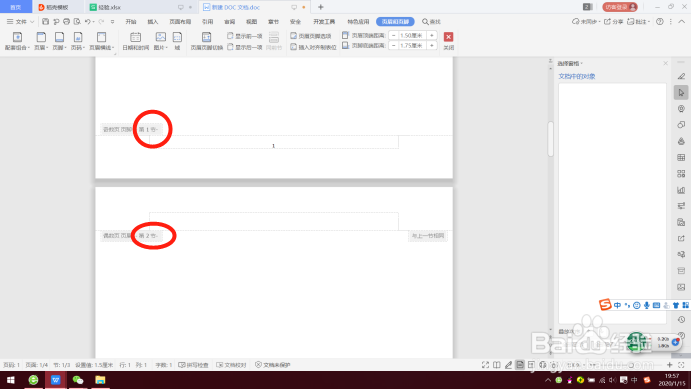Click the Undo arrow icon
Viewport: 692px width, 389px height.
coord(87,22)
